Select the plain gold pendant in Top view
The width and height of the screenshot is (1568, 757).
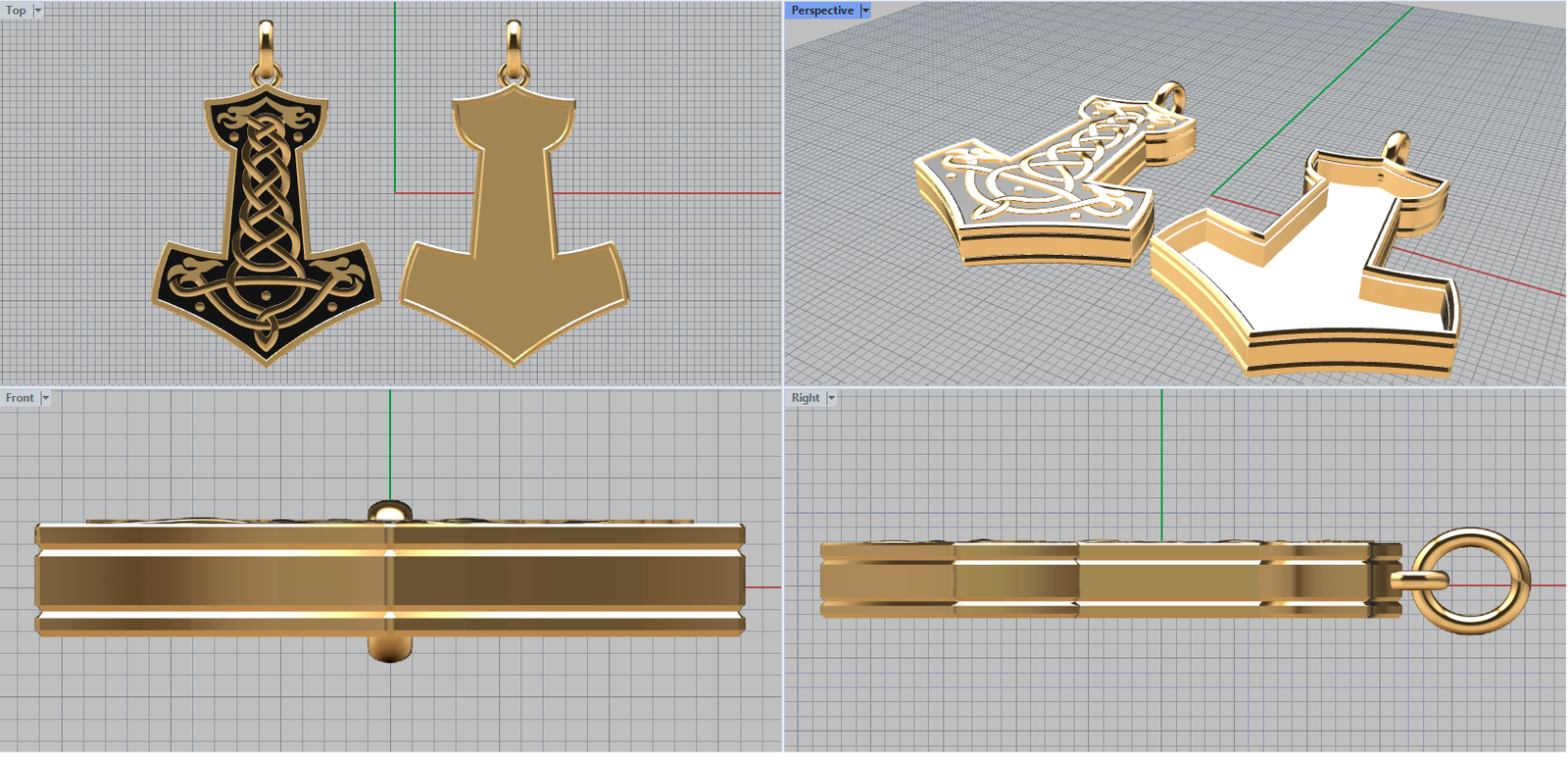514,226
